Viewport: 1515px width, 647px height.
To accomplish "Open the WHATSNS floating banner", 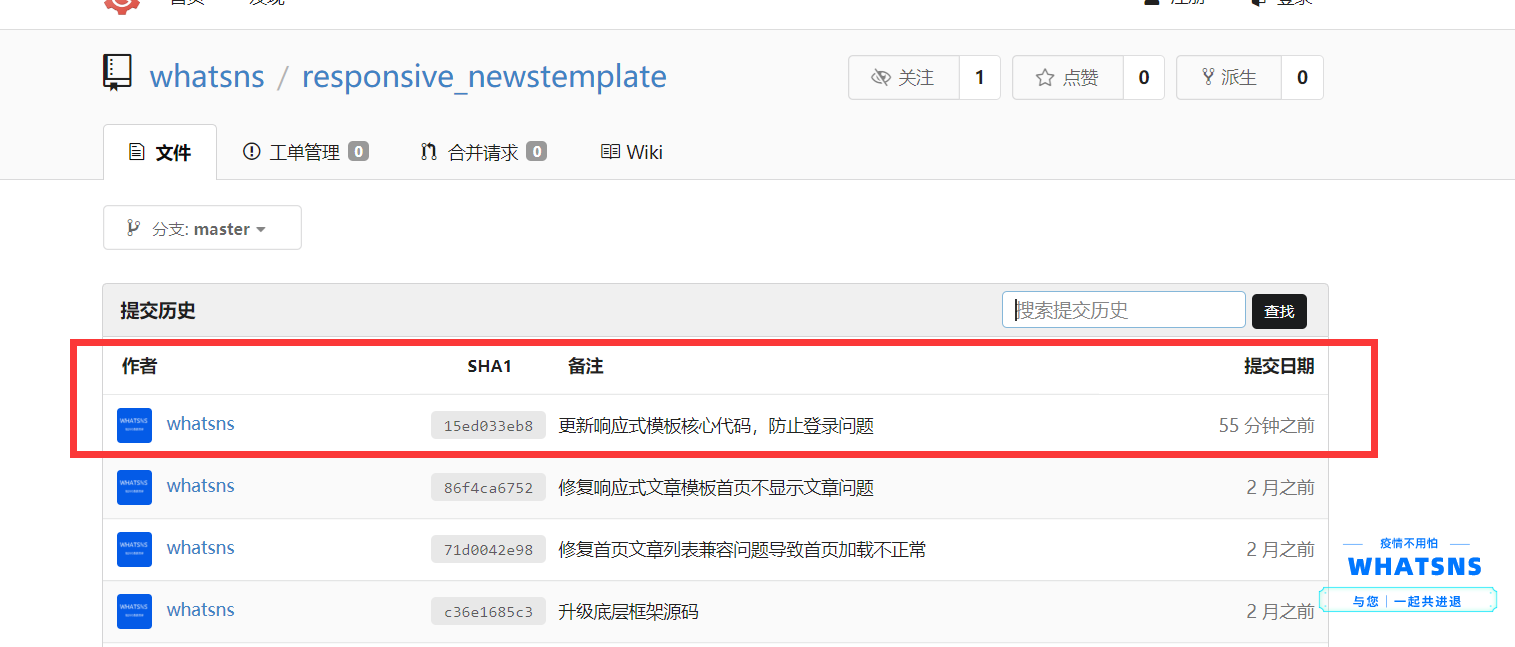I will 1413,573.
